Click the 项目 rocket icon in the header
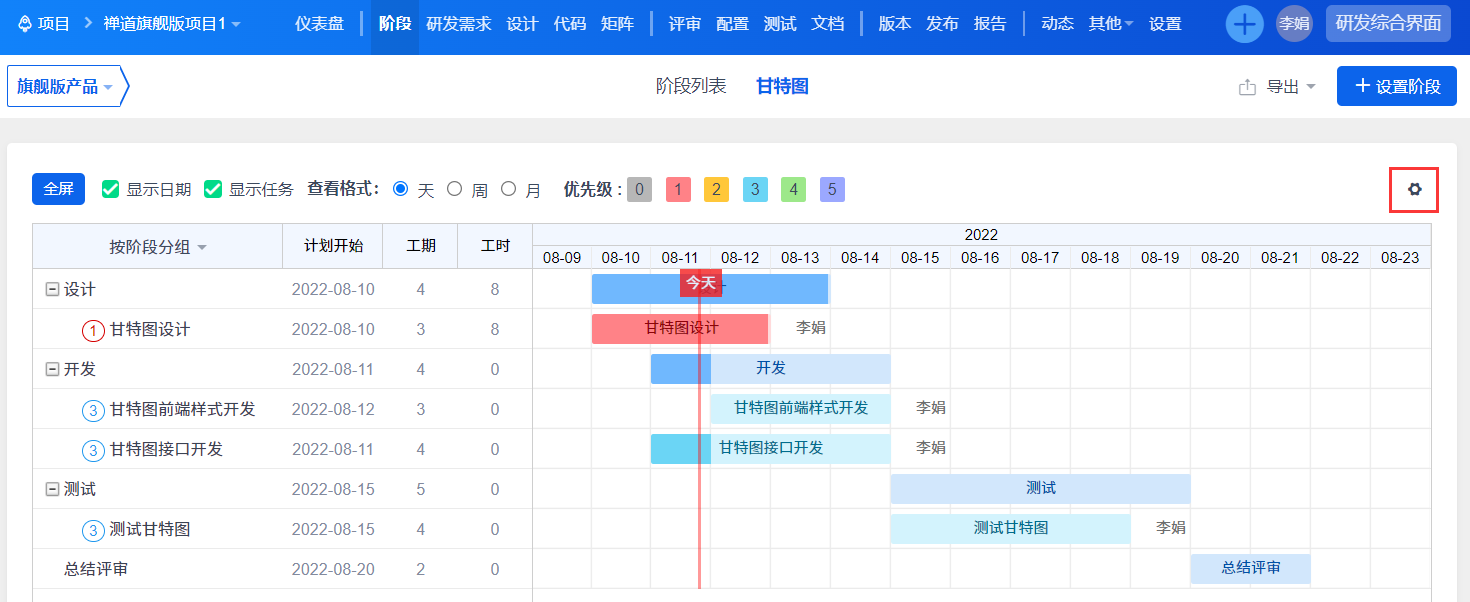Screen dimensions: 1470x602 coord(25,23)
